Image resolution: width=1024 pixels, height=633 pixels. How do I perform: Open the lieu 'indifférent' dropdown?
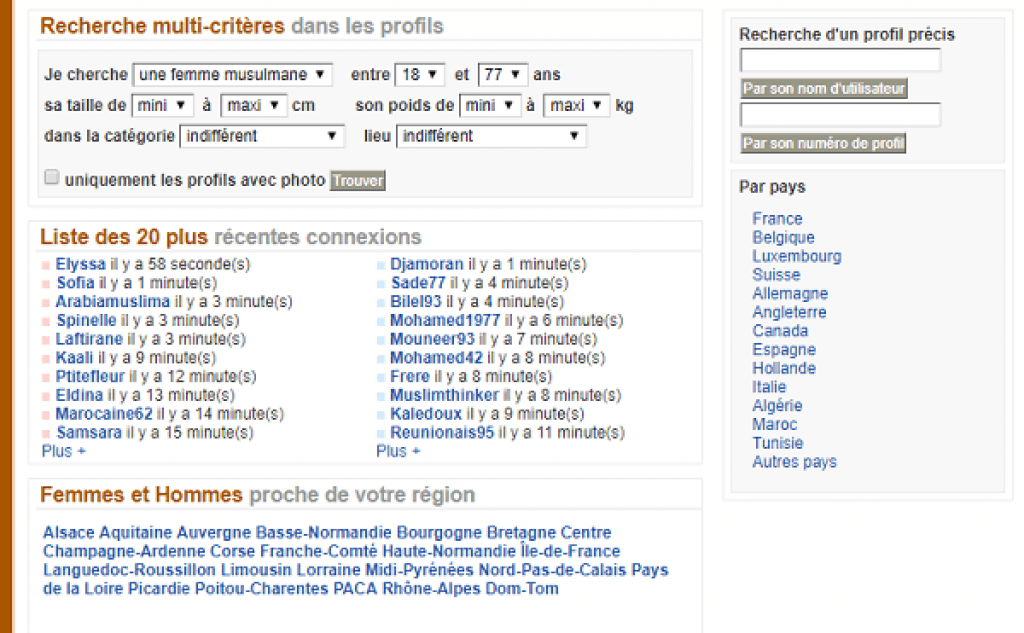pos(491,136)
